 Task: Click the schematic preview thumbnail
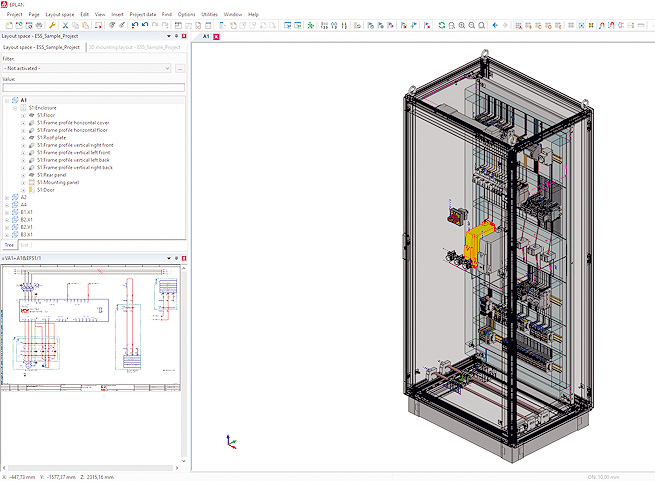91,328
